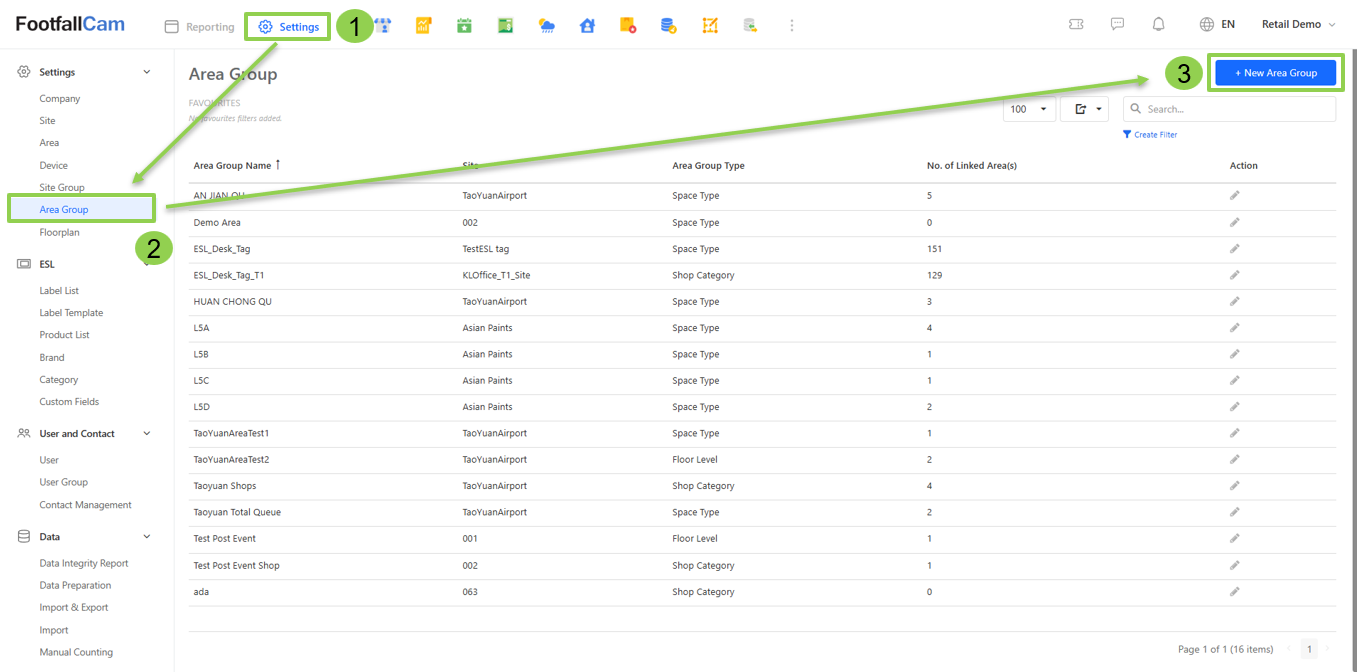
Task: Click the blue house icon in top bar
Action: [587, 26]
